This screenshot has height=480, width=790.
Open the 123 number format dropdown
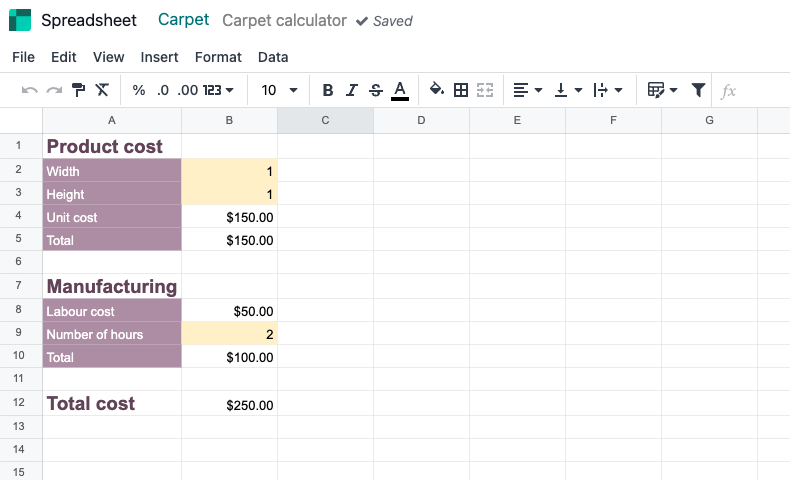tap(218, 90)
